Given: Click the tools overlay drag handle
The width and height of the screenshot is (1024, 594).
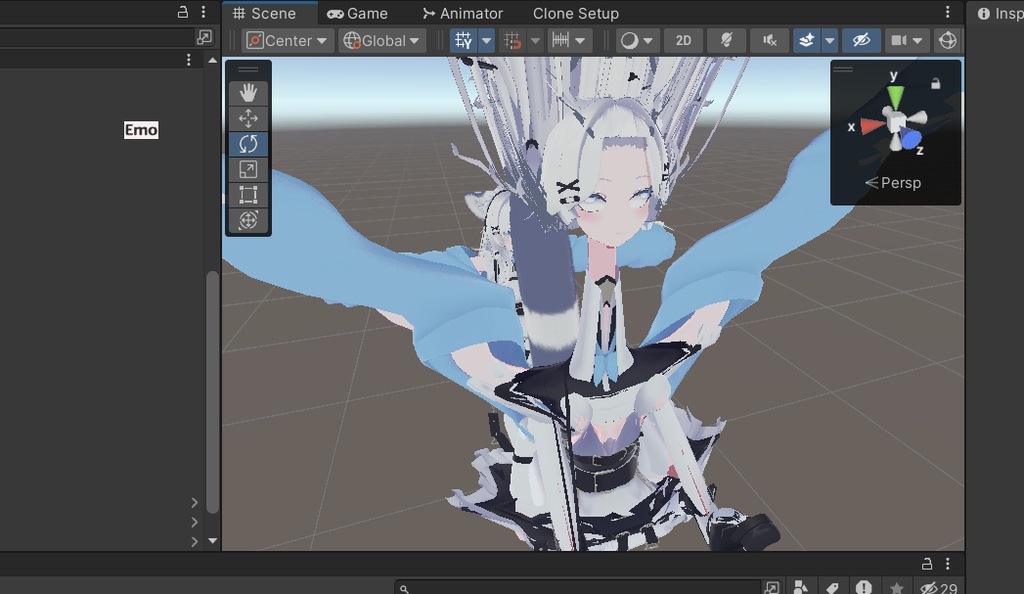Looking at the screenshot, I should point(248,69).
